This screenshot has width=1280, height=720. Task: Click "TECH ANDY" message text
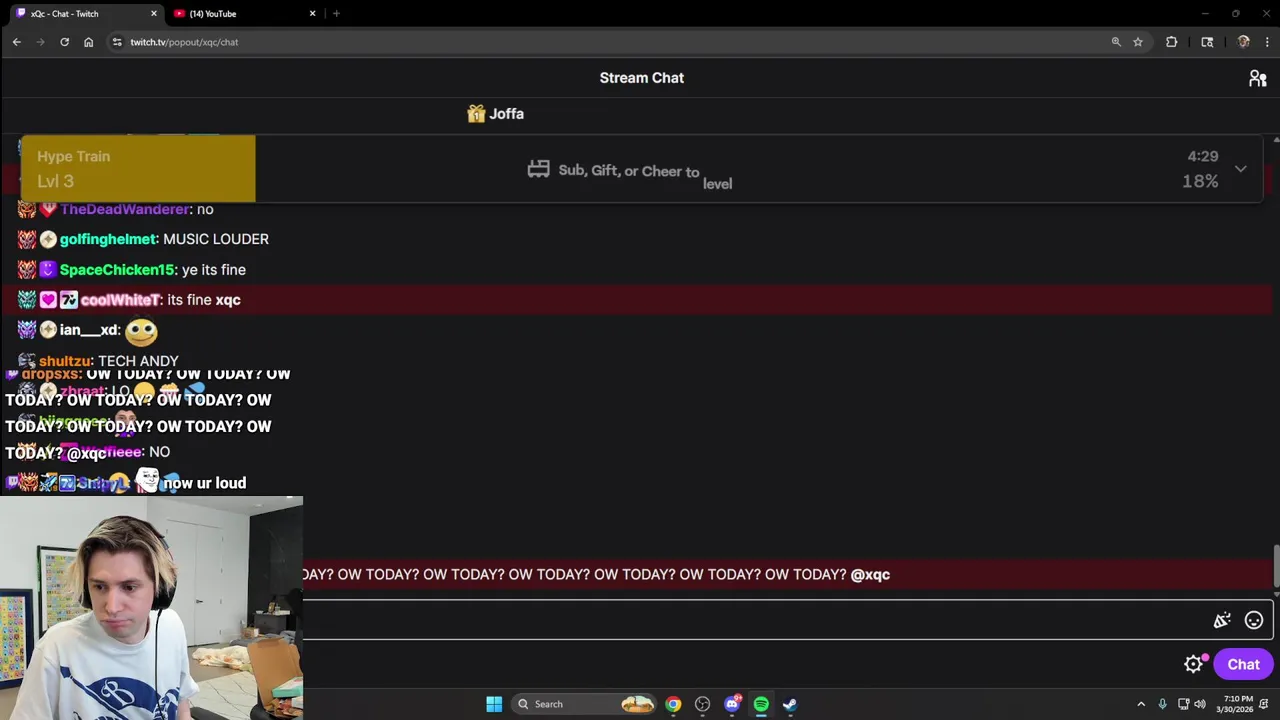coord(138,361)
